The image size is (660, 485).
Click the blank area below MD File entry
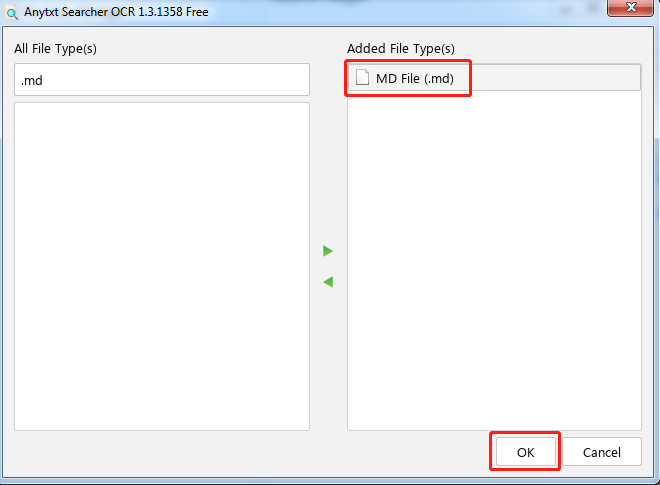tap(494, 260)
